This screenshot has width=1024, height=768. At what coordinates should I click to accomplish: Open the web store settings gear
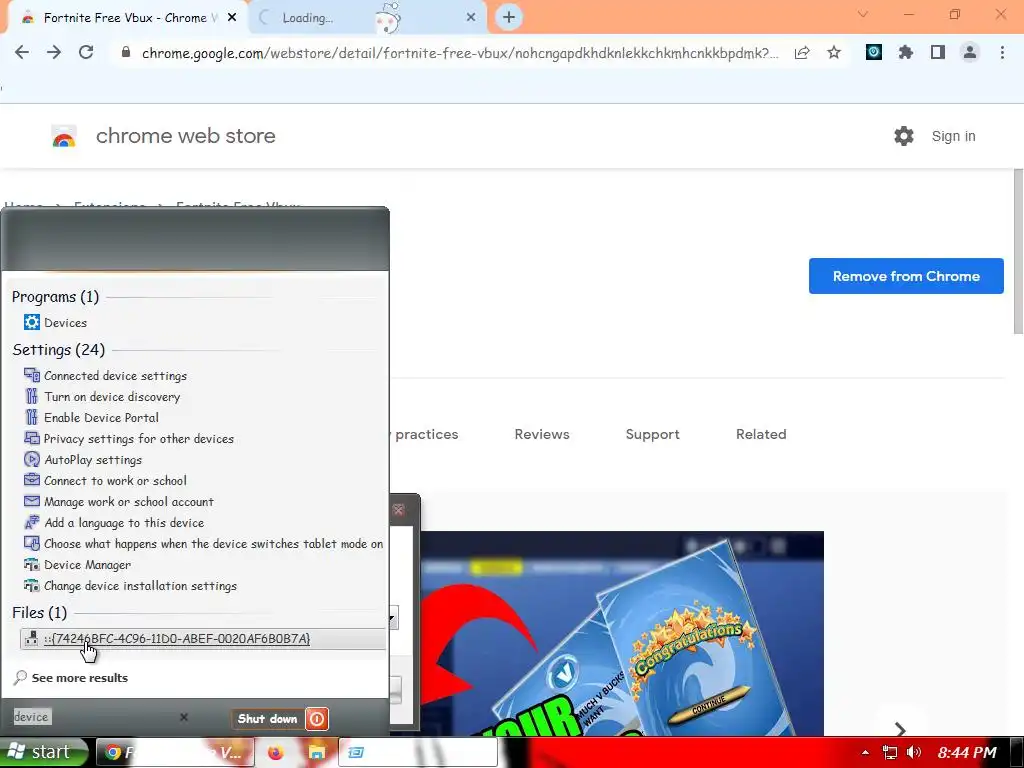(x=904, y=136)
